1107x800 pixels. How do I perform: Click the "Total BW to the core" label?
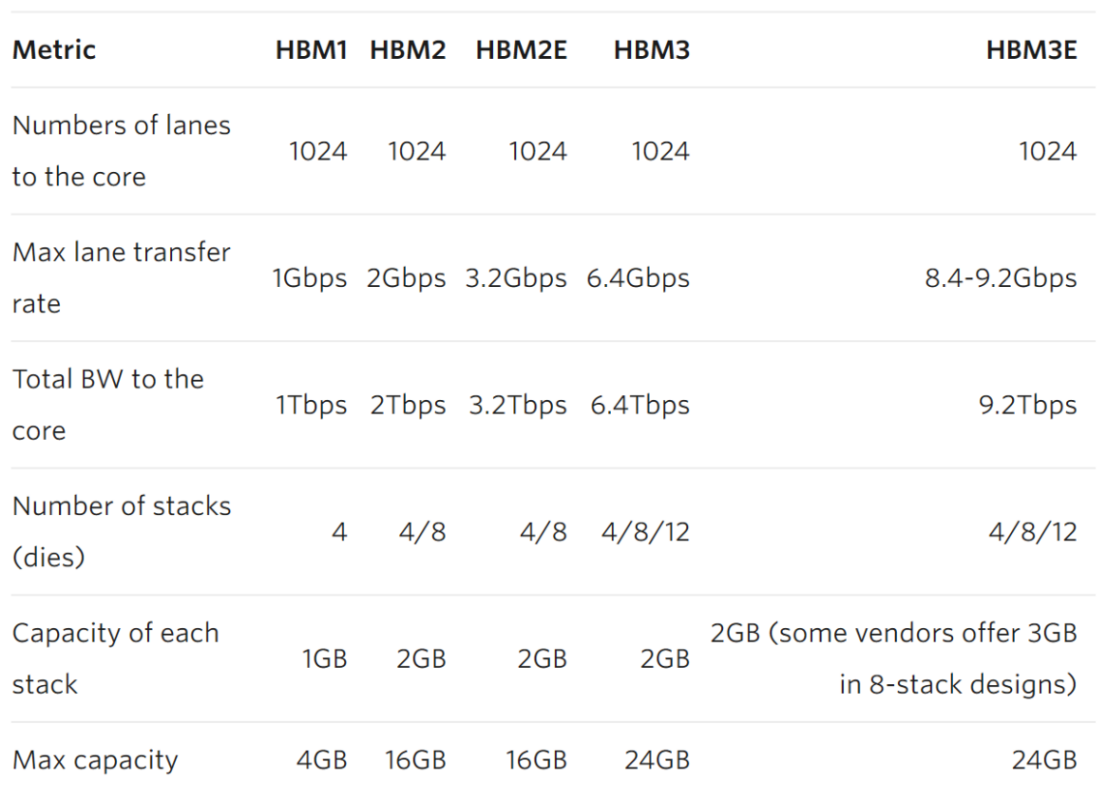coord(108,404)
